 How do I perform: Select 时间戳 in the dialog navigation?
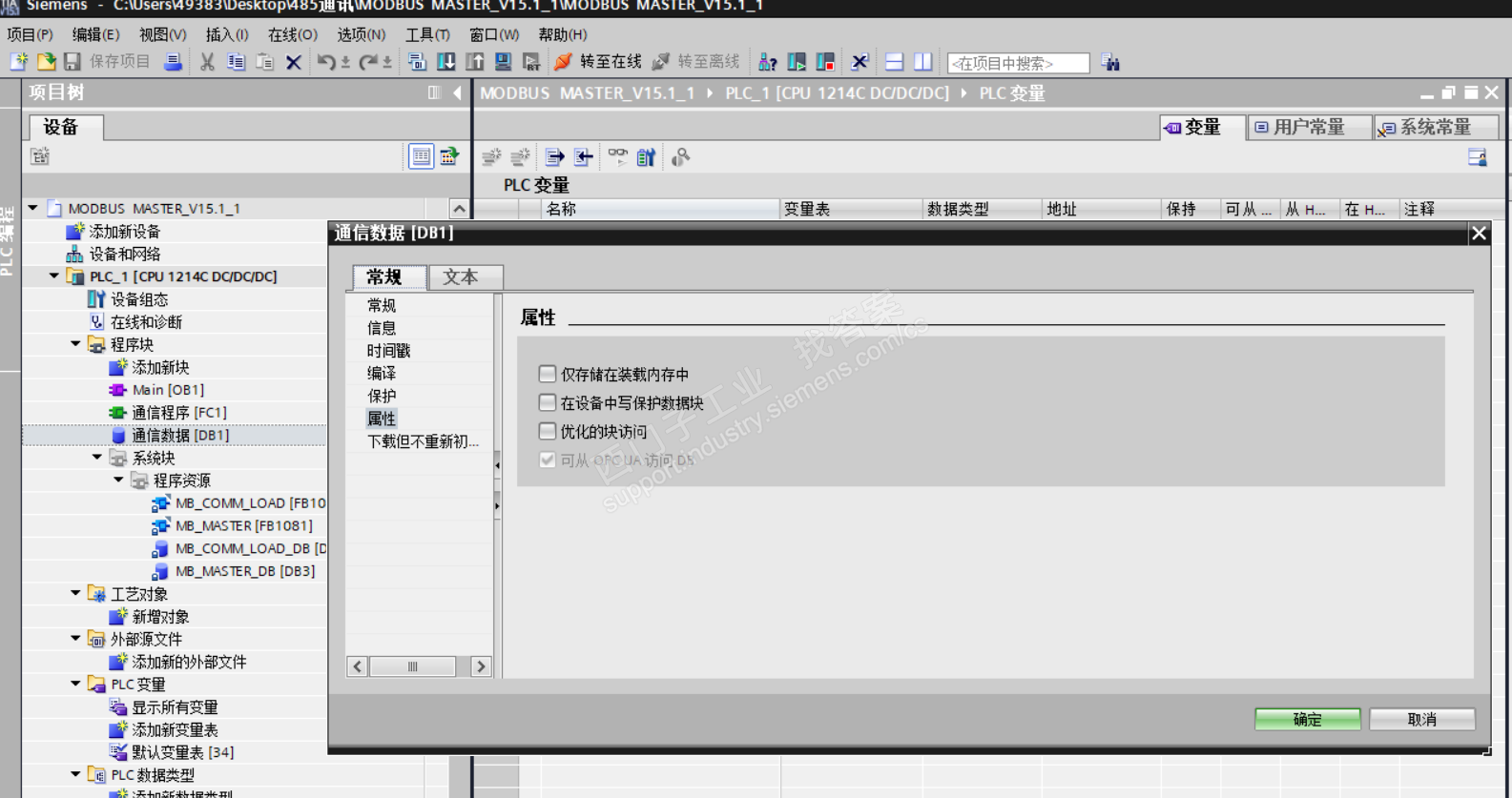point(388,351)
